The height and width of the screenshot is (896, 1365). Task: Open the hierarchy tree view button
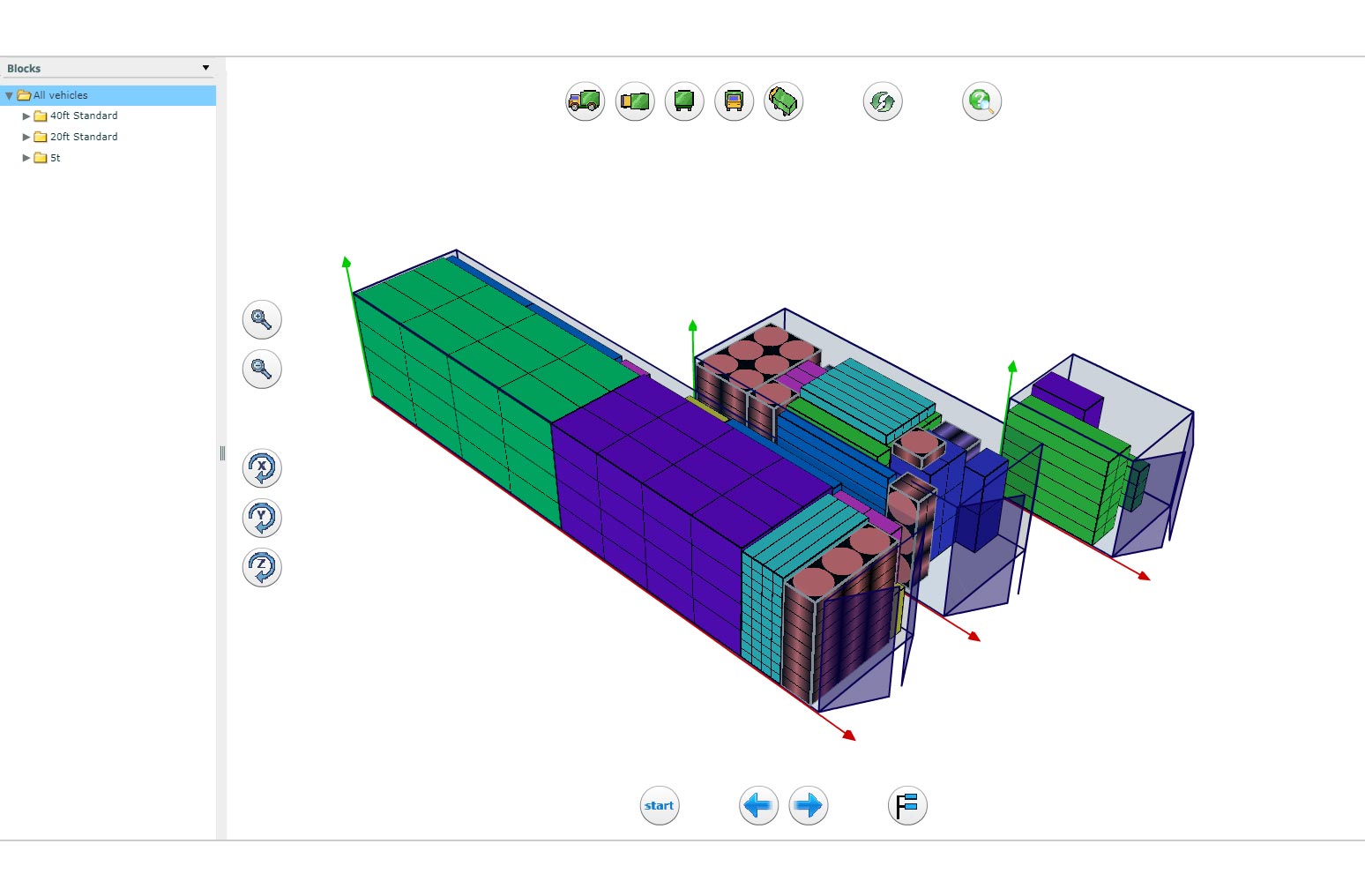coord(907,805)
